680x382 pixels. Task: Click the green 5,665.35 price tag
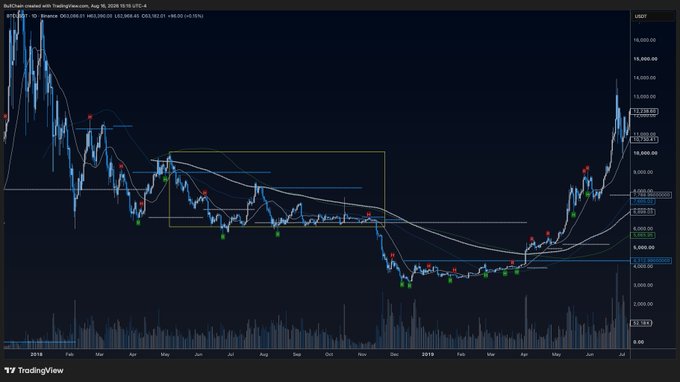pyautogui.click(x=643, y=235)
